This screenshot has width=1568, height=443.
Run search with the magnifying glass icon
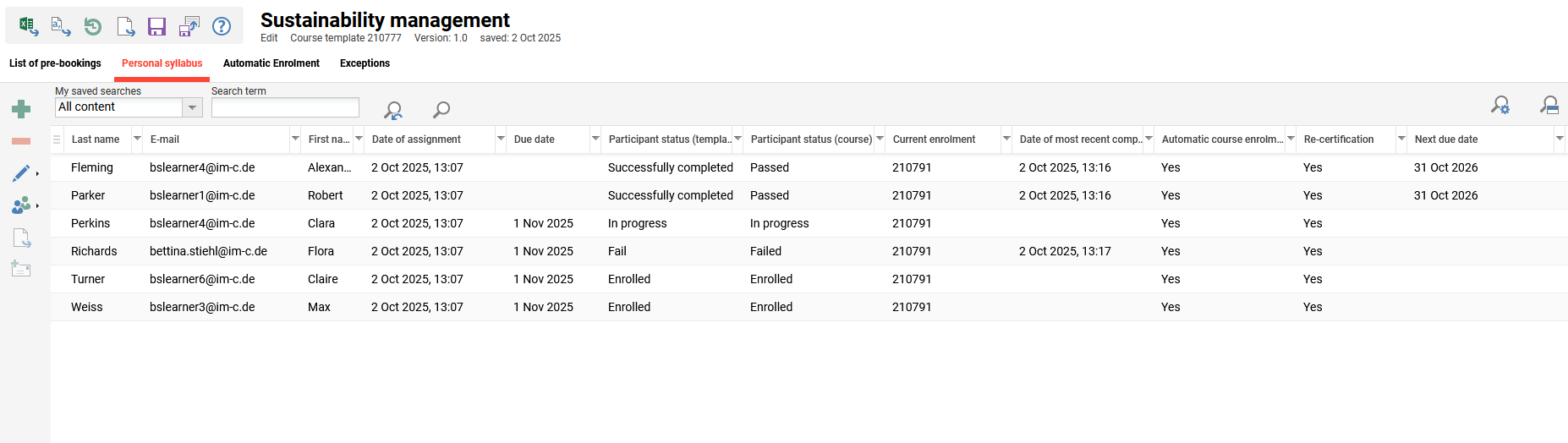(441, 109)
